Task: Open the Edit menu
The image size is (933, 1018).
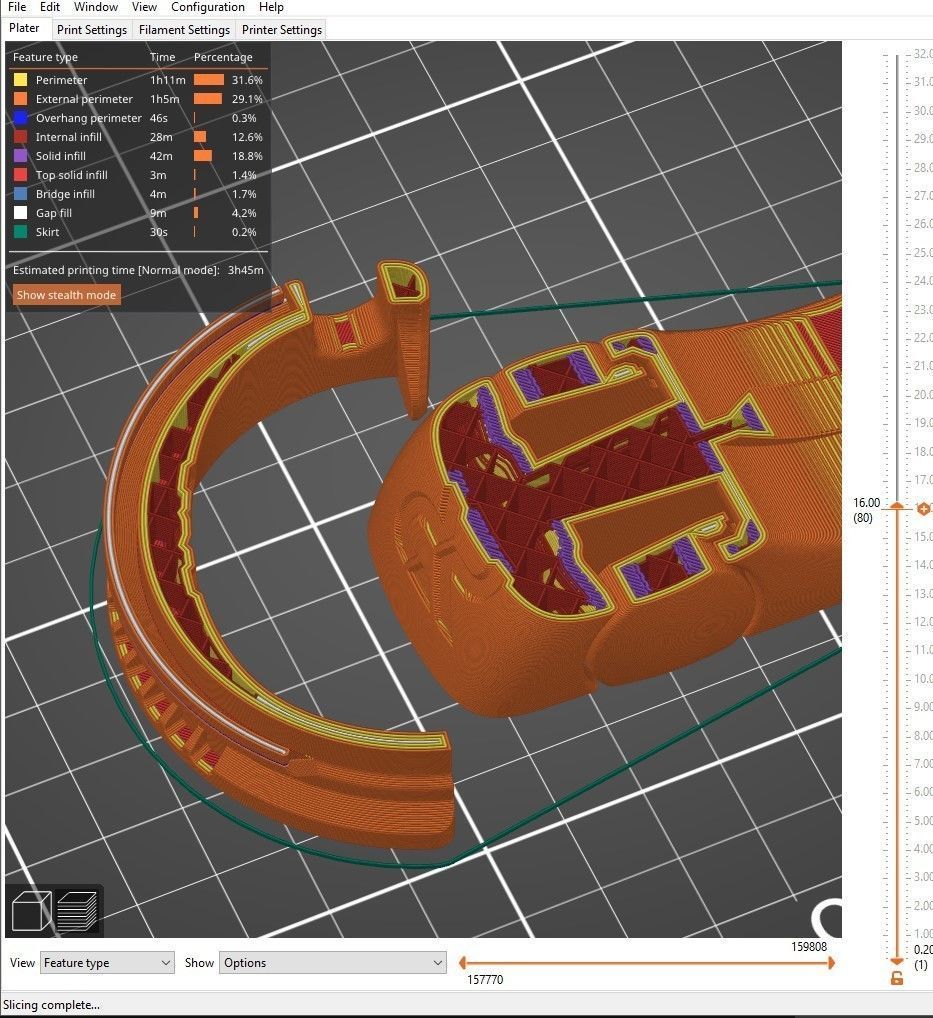Action: click(49, 6)
